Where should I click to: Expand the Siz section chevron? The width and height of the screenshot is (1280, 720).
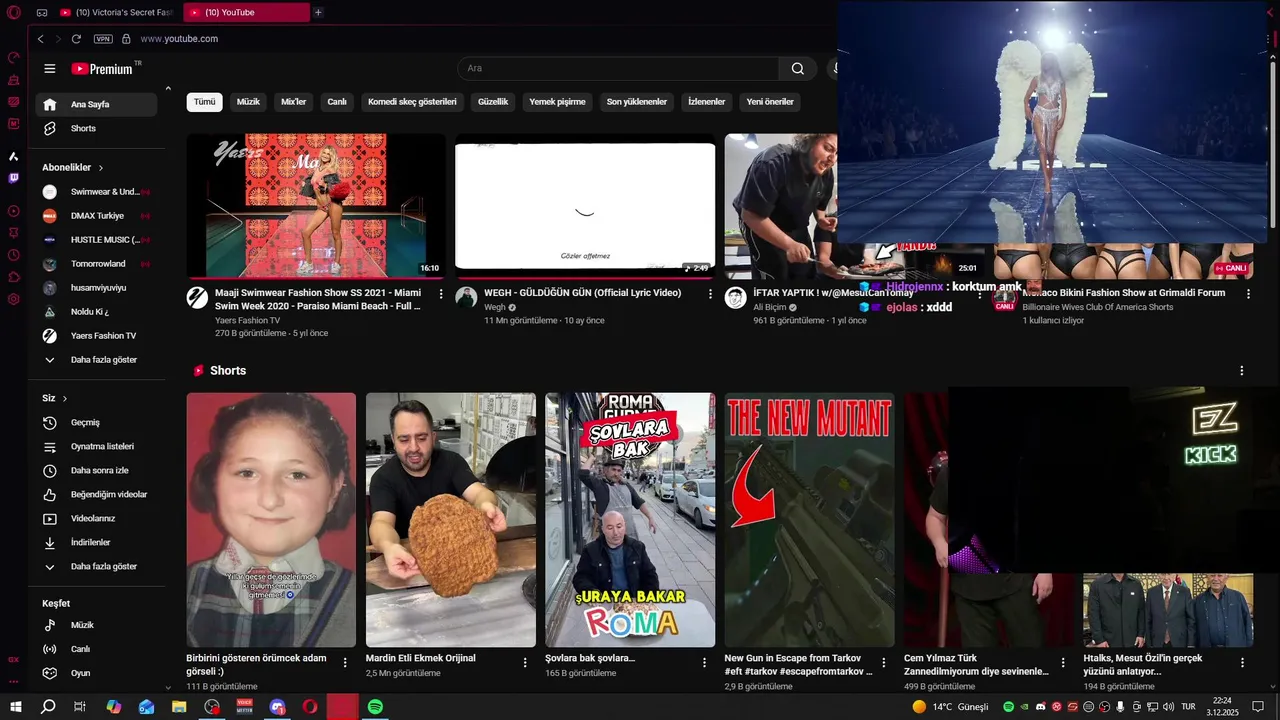(x=65, y=398)
